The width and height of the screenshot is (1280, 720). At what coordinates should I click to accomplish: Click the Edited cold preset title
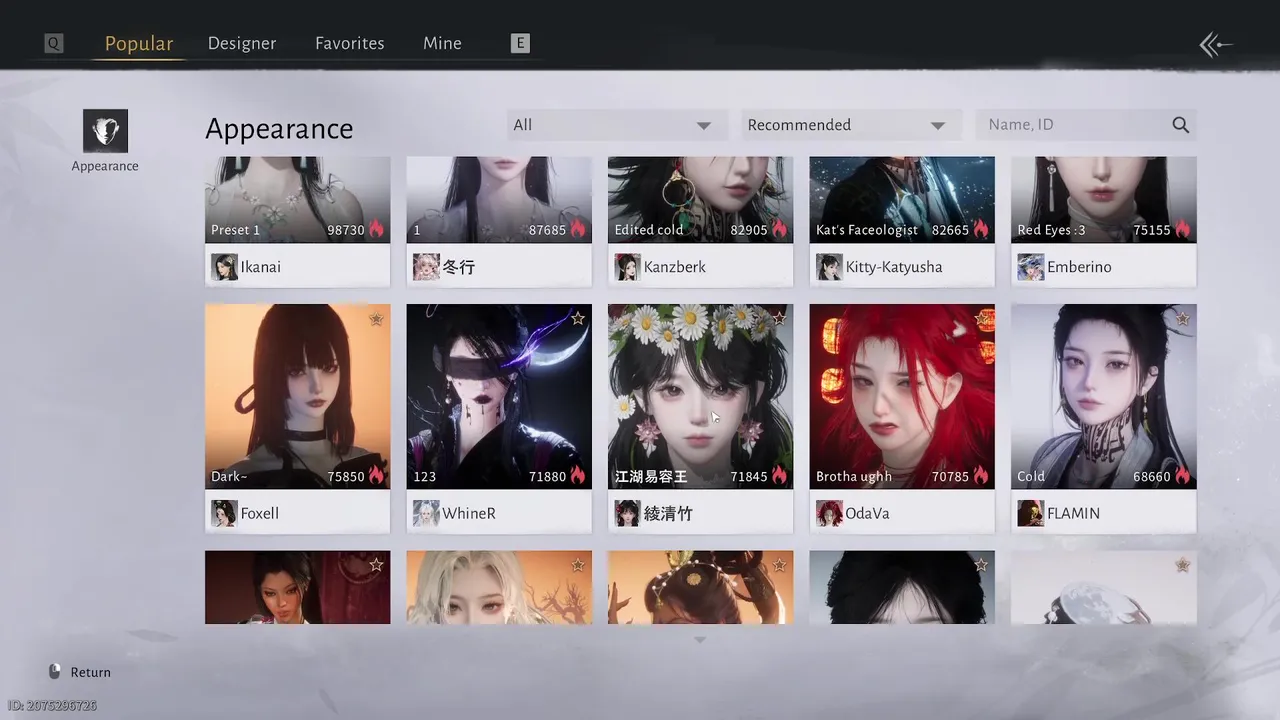[x=649, y=230]
